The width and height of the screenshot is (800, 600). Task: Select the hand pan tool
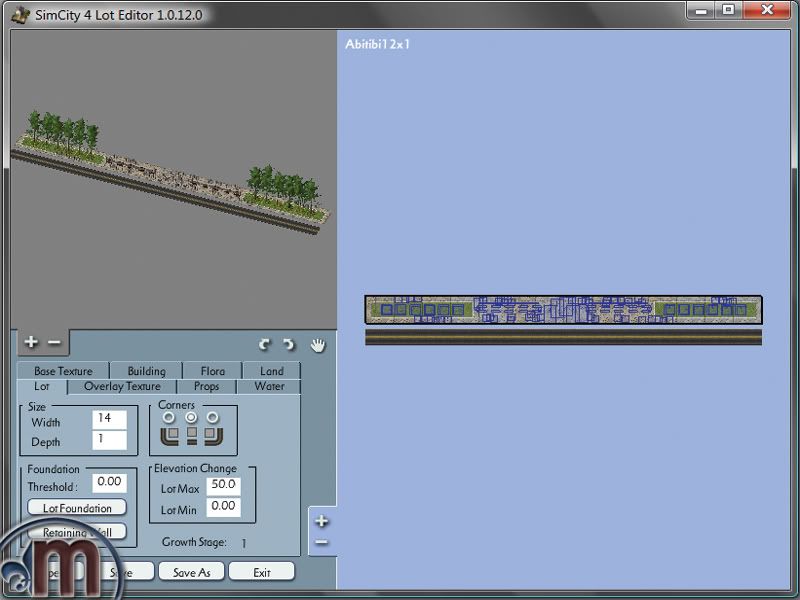tap(318, 345)
